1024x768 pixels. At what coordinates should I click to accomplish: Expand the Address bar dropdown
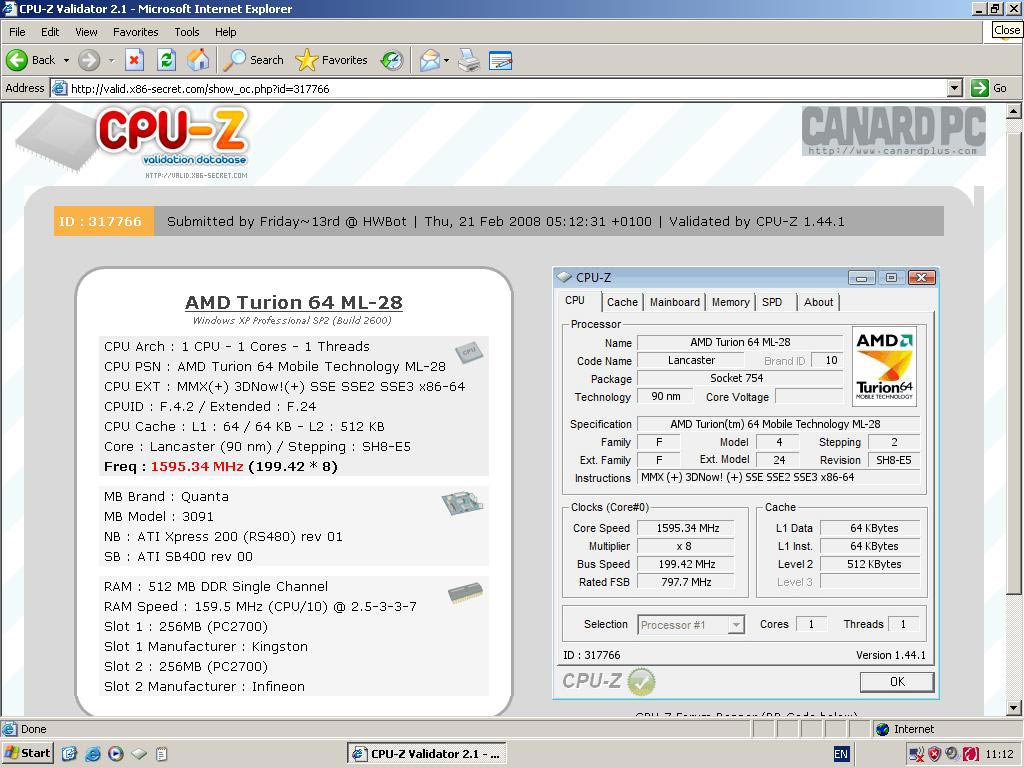pyautogui.click(x=955, y=88)
